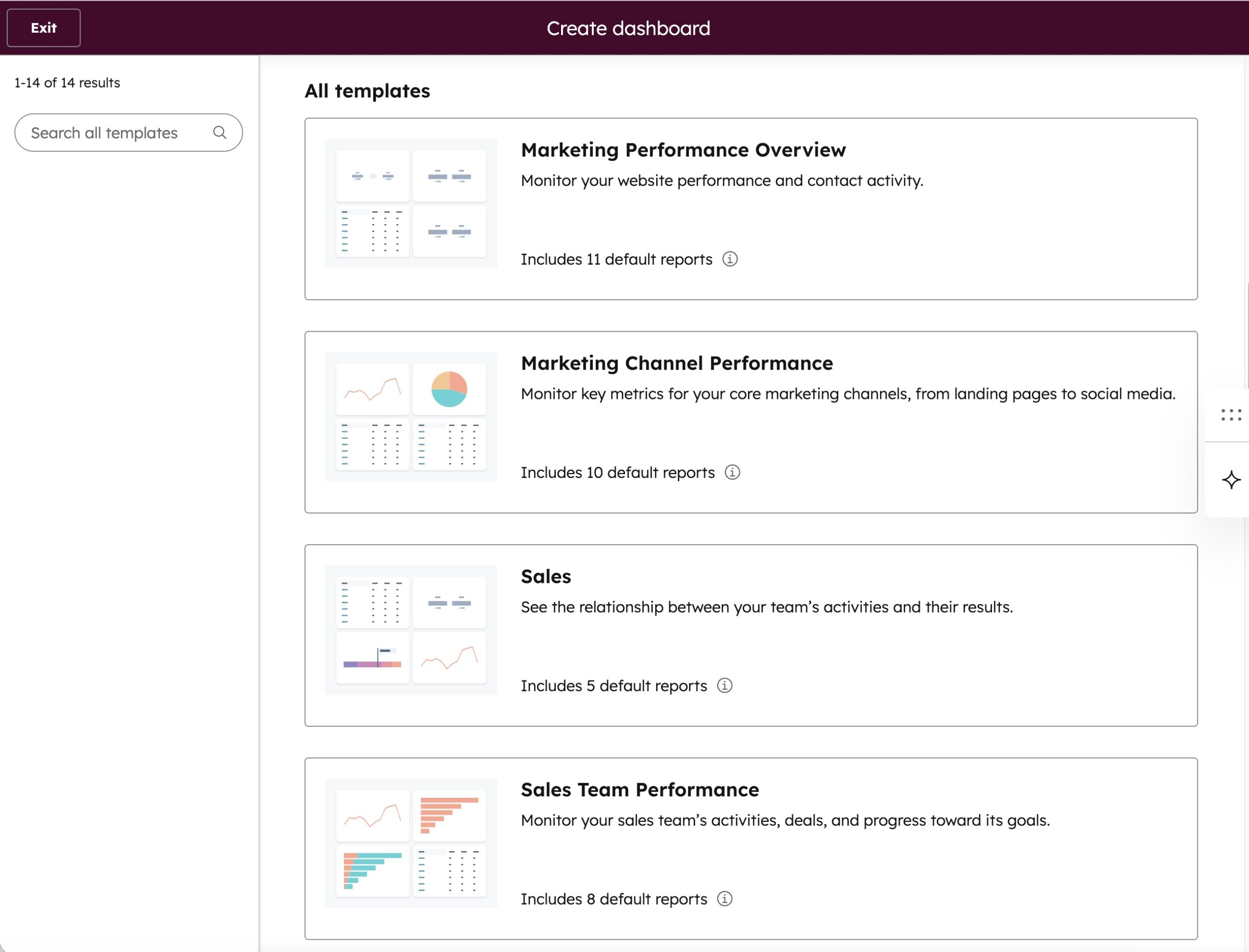Click Sales Team Performance bar chart thumbnail
This screenshot has height=952, width=1249.
pos(449,815)
